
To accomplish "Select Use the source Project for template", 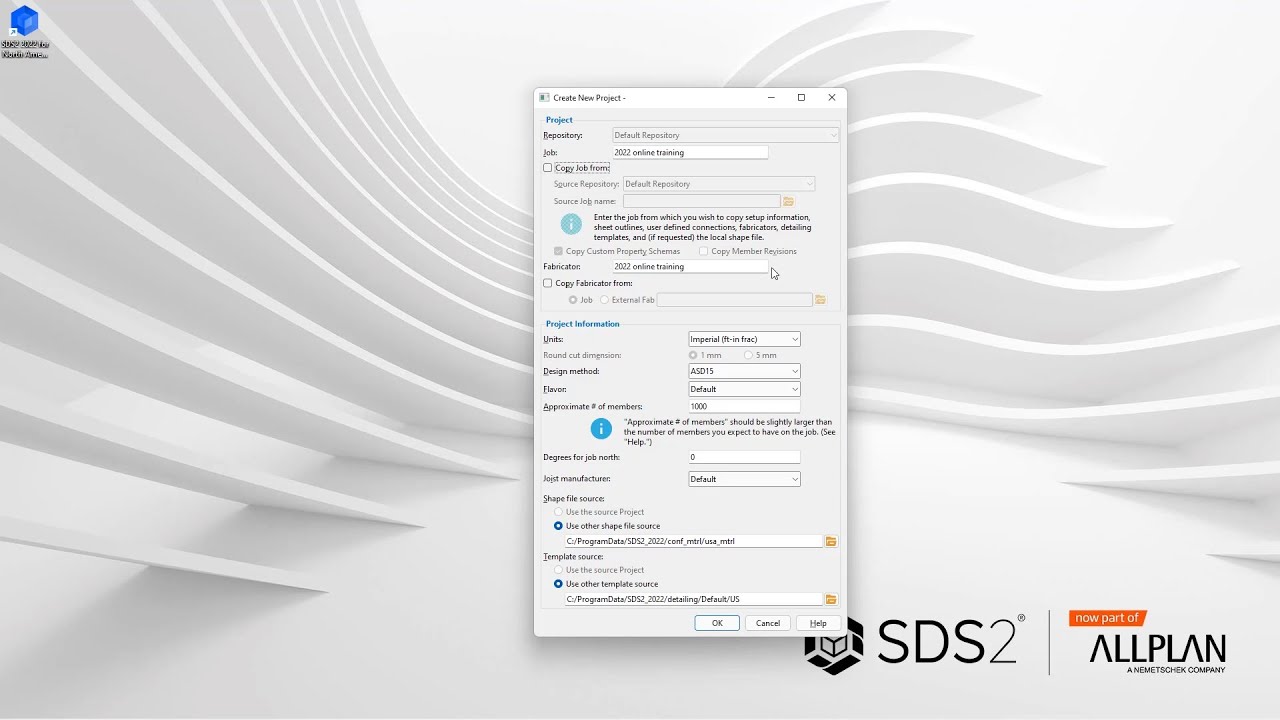I will 558,570.
